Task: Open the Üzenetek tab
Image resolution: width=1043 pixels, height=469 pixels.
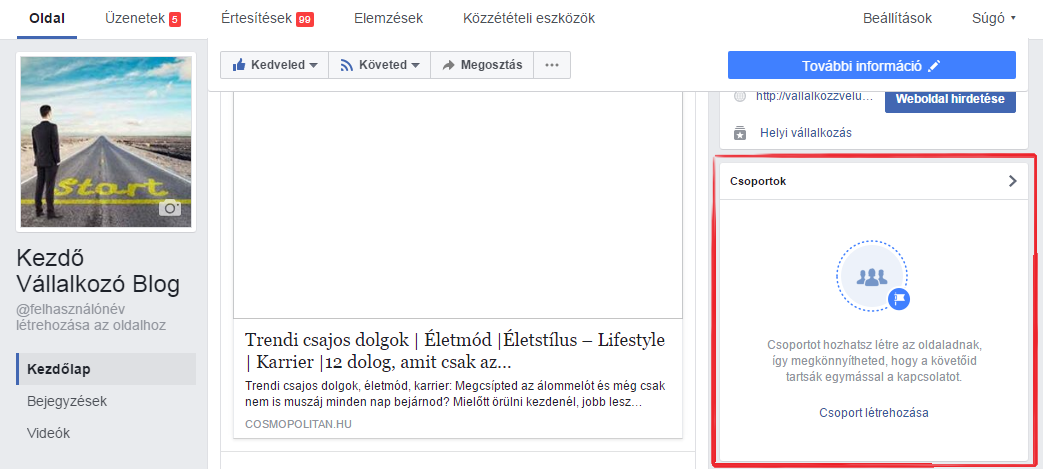Action: 142,19
